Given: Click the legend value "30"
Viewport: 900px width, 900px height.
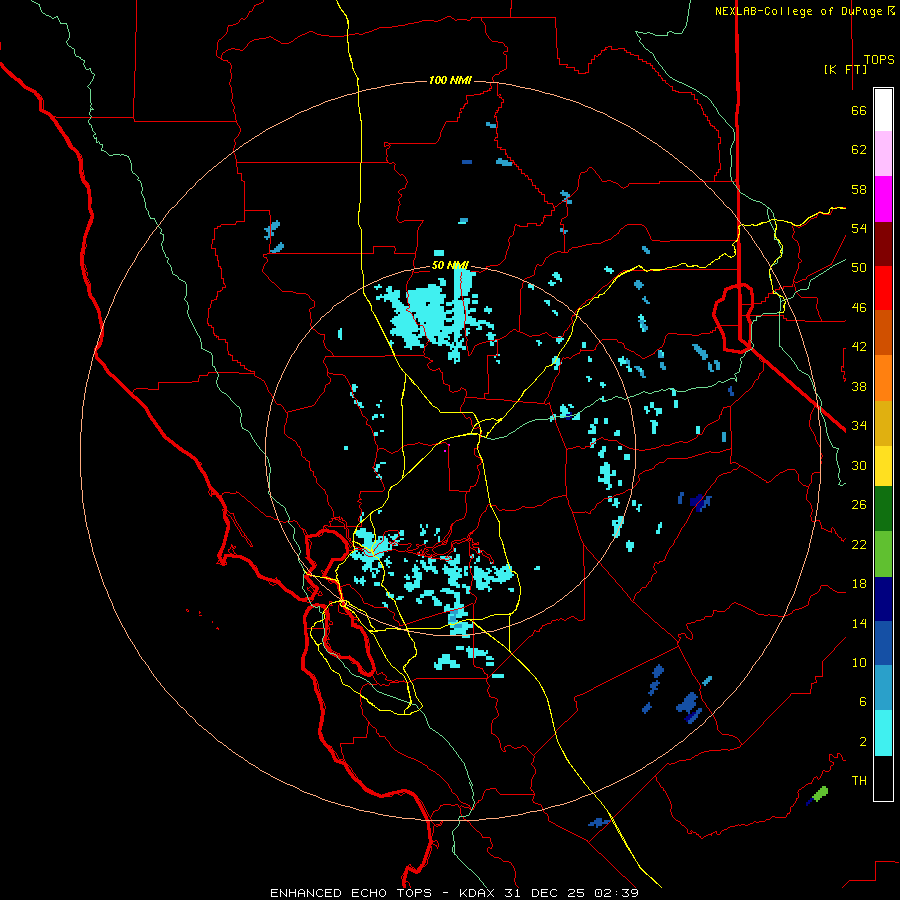Looking at the screenshot, I should coord(859,465).
